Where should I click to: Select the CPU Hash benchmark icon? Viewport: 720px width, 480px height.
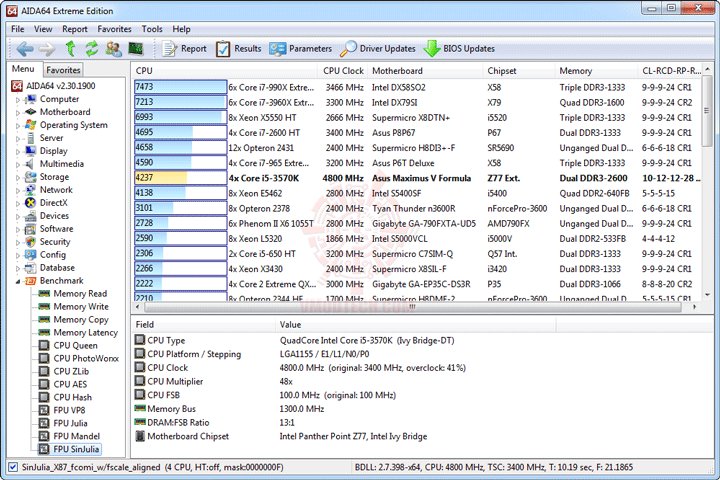pyautogui.click(x=44, y=397)
